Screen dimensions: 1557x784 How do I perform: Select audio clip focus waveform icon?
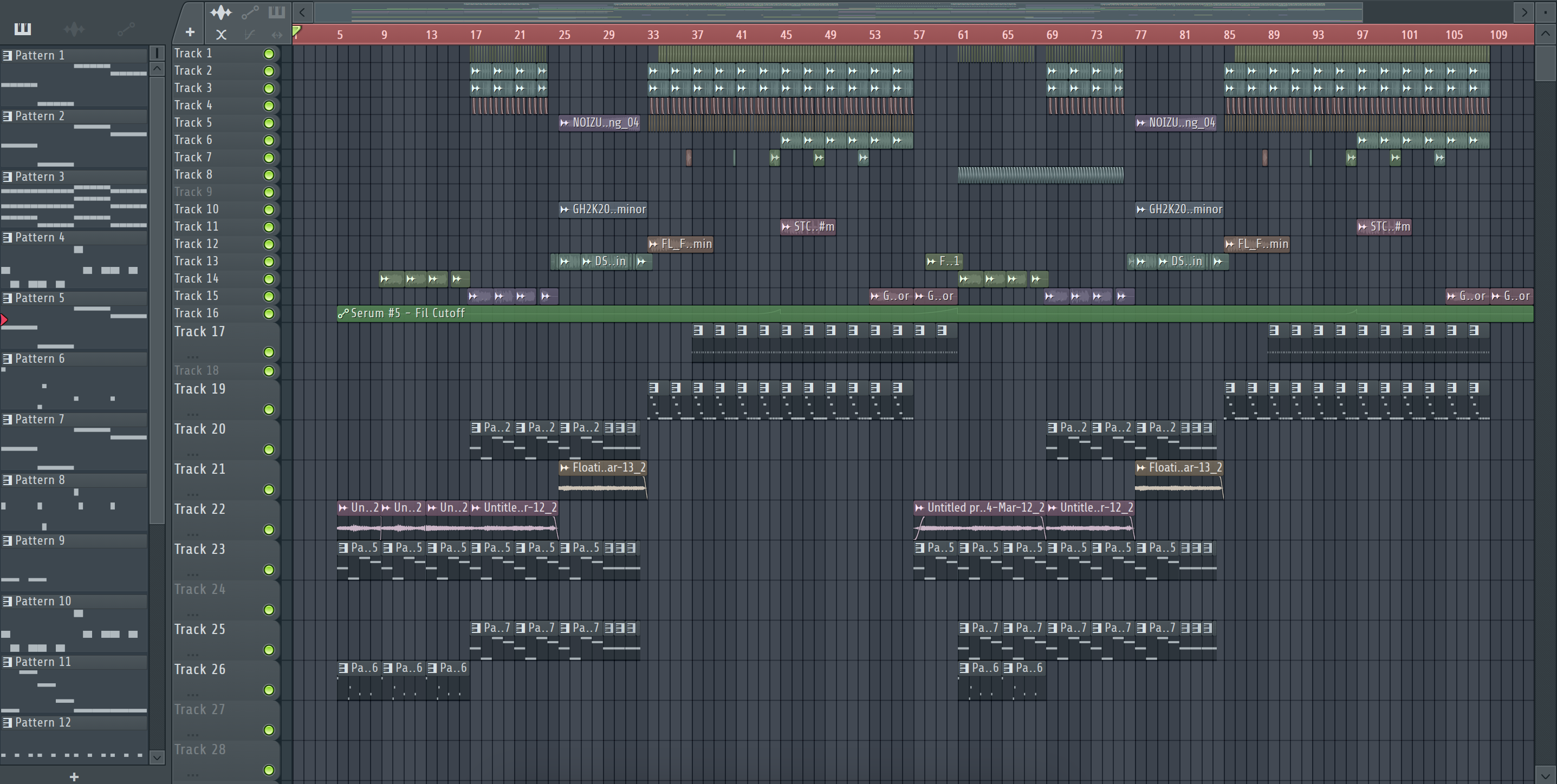point(220,12)
